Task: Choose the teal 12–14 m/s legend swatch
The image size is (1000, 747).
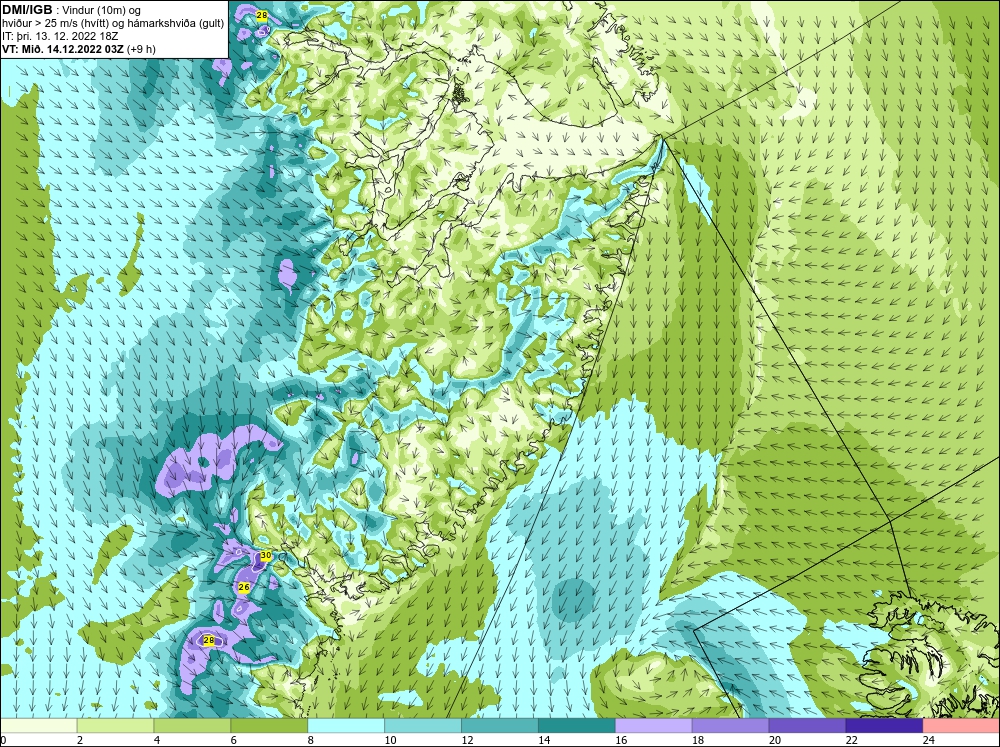Action: (499, 725)
